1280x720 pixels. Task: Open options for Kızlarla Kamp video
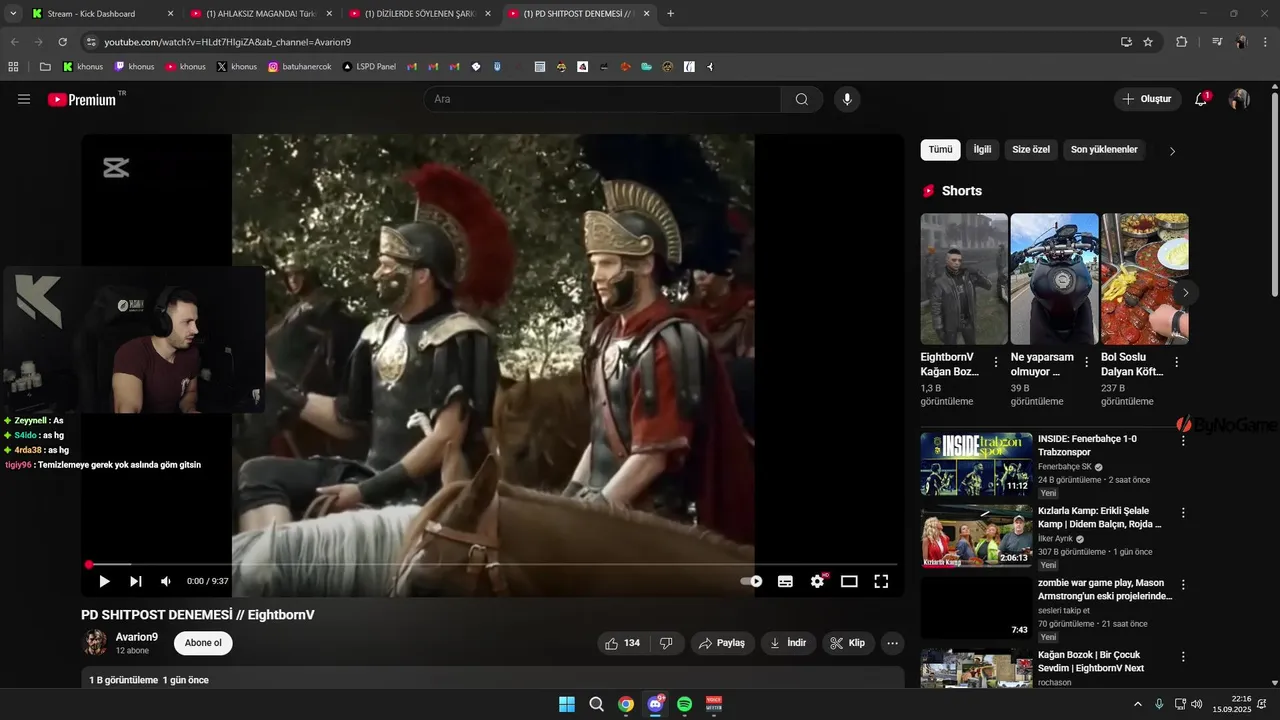coord(1183,512)
